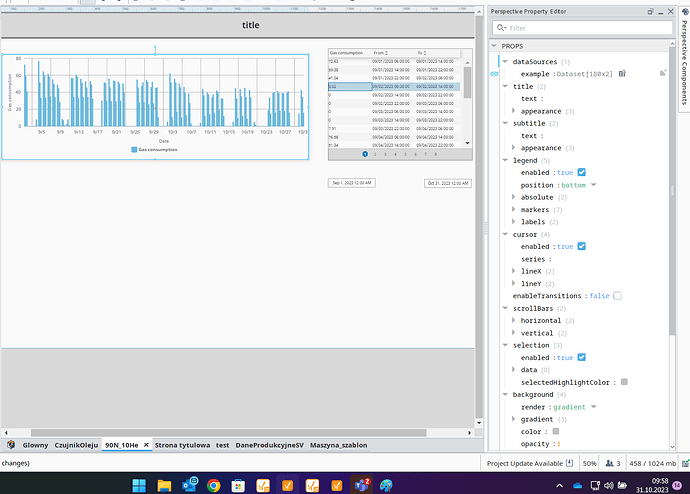Go to table page 2
This screenshot has height=494, width=690.
pyautogui.click(x=375, y=154)
